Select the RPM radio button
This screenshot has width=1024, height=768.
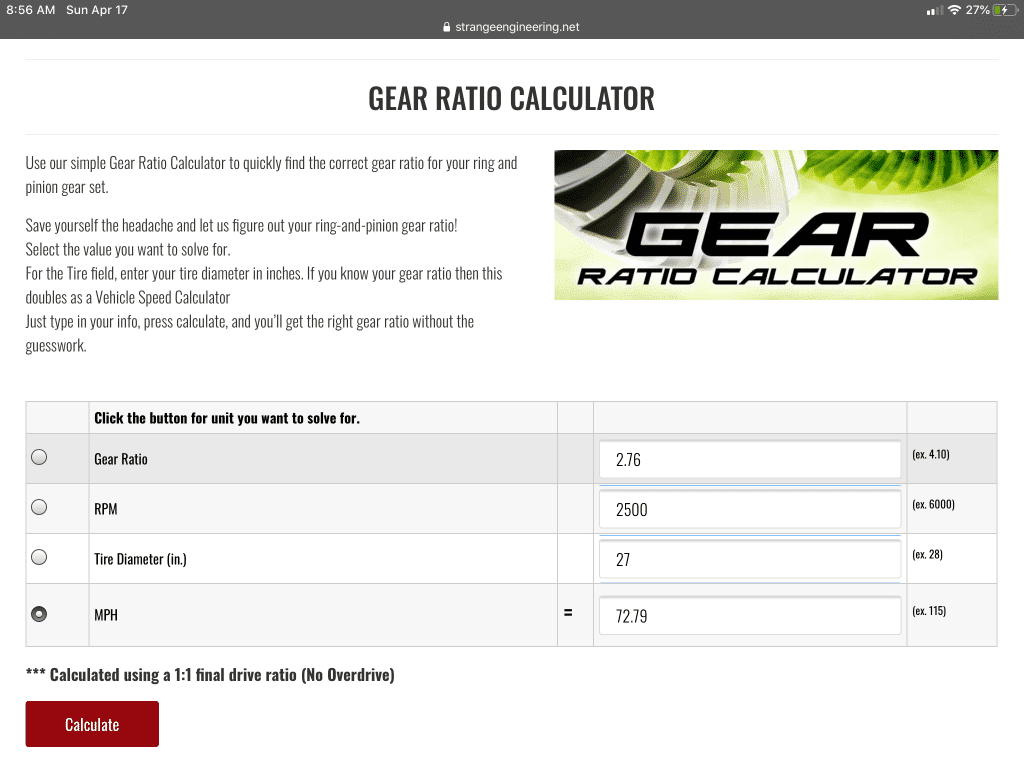click(39, 508)
